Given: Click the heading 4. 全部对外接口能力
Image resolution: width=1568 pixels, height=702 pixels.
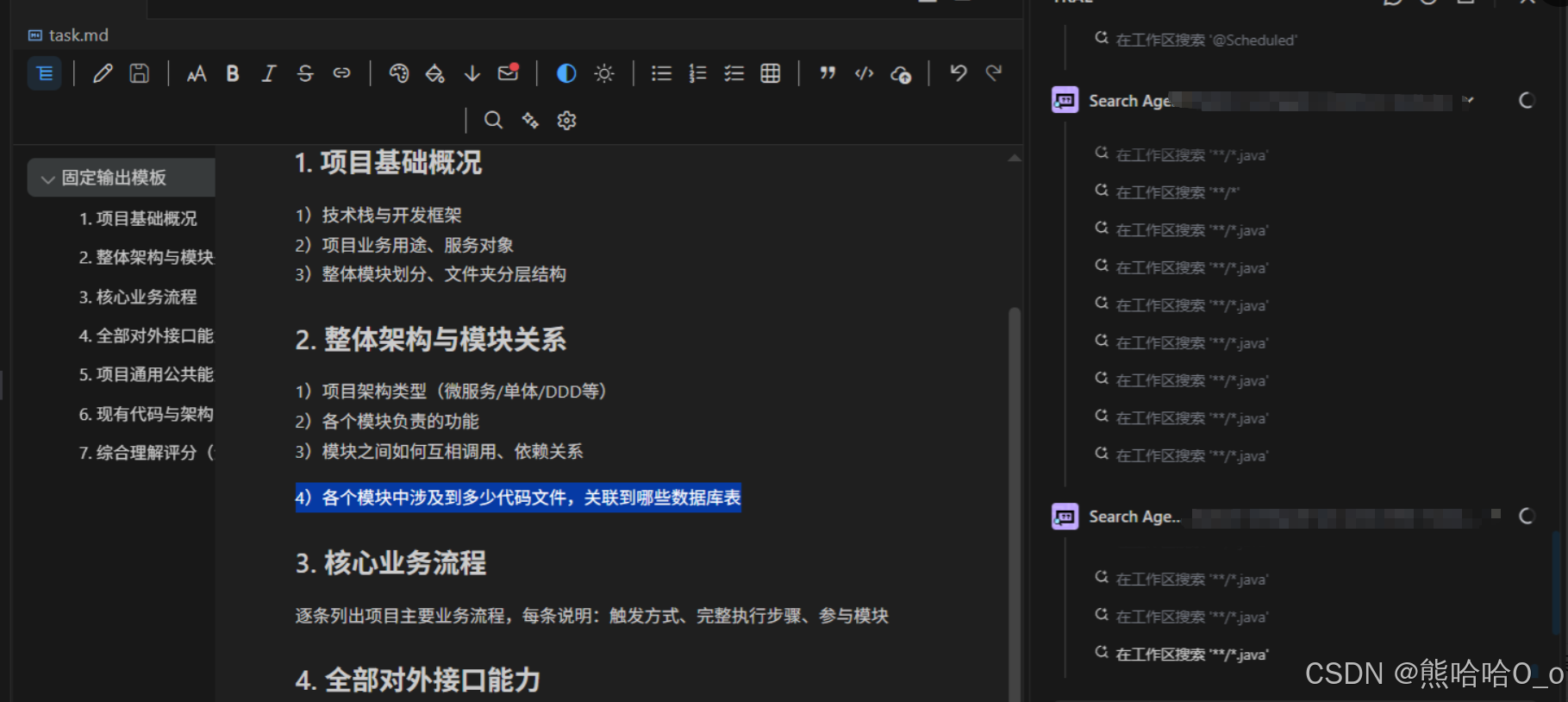Looking at the screenshot, I should (x=417, y=680).
